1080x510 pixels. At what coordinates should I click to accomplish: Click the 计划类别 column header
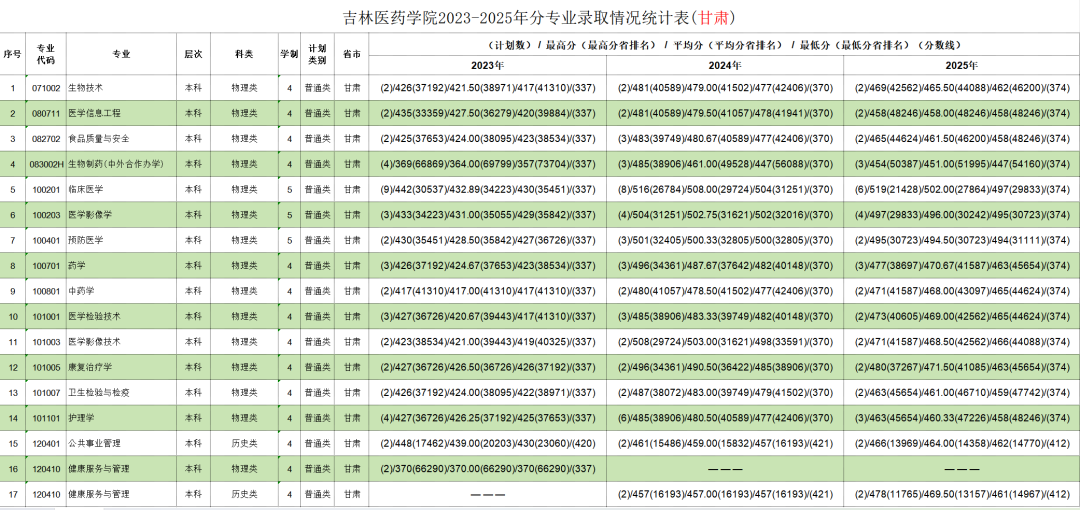(318, 54)
